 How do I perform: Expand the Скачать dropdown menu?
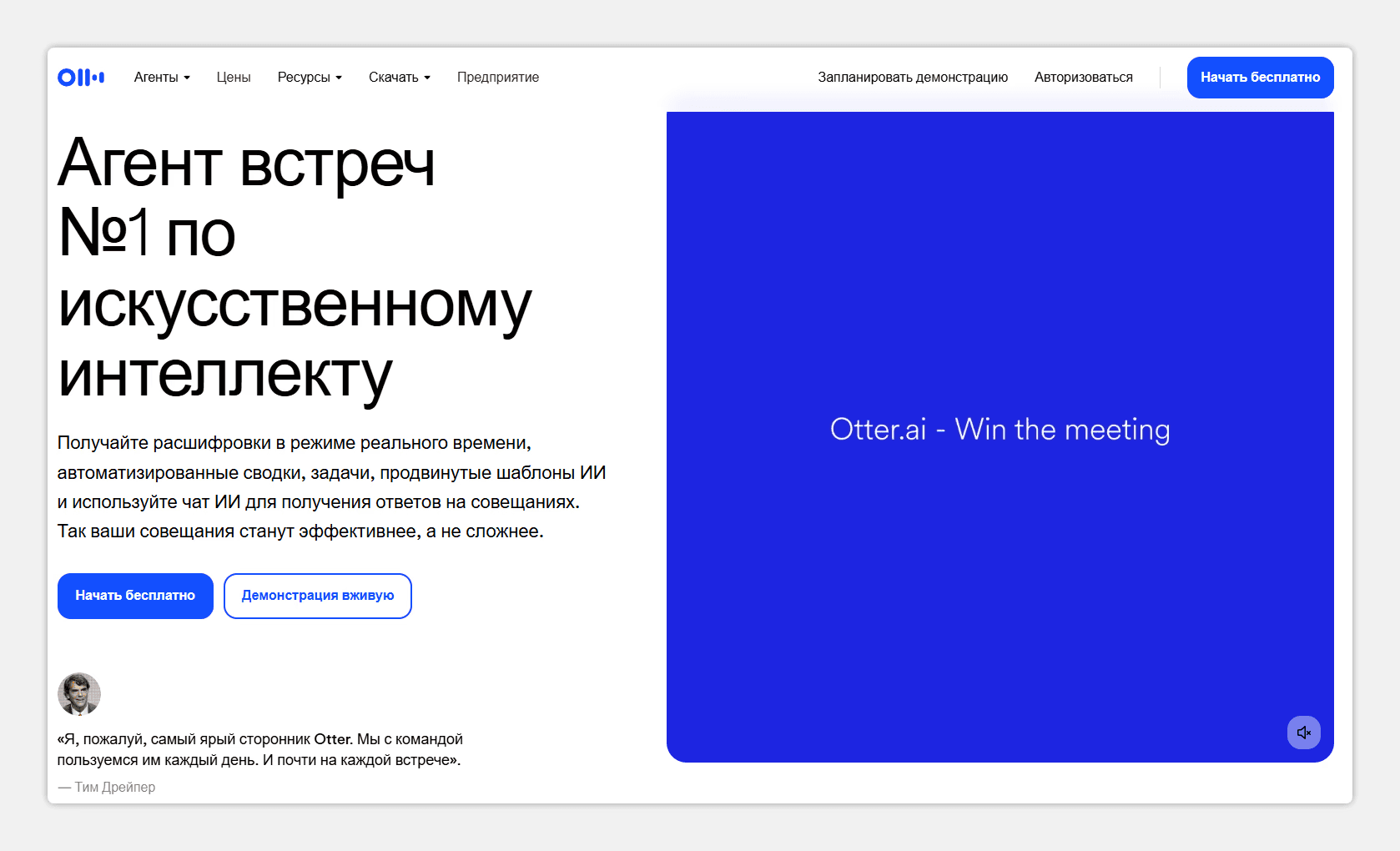pos(400,78)
